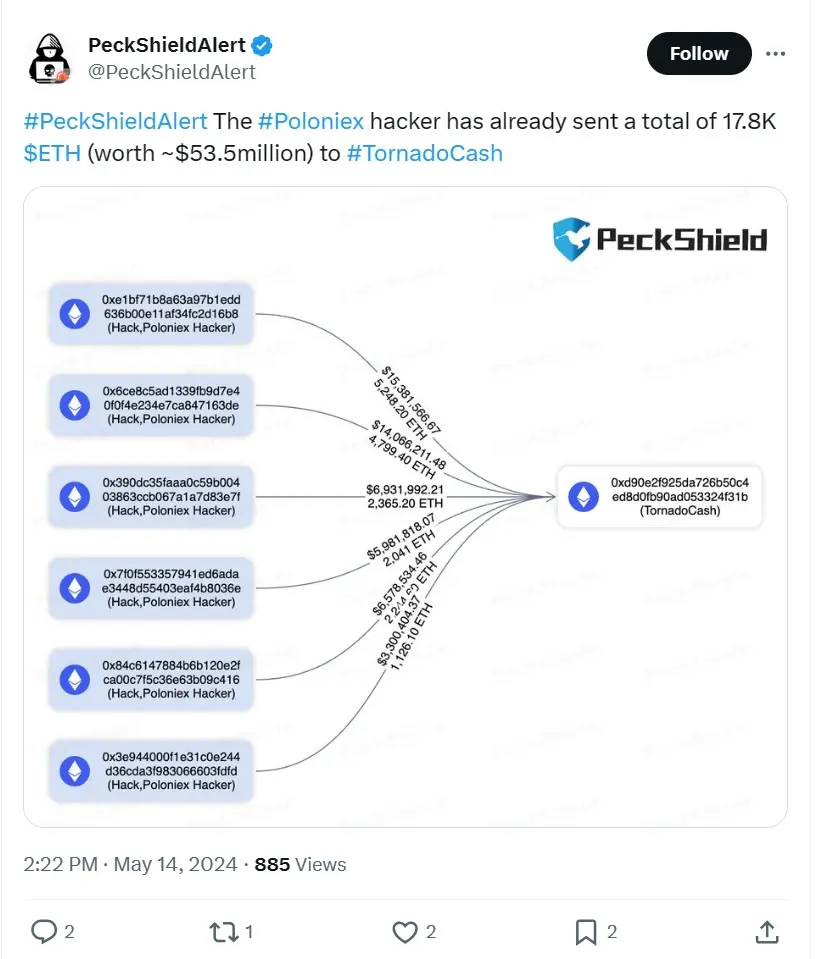This screenshot has width=818, height=959.
Task: Follow the PeckShieldAlert account
Action: click(x=698, y=54)
